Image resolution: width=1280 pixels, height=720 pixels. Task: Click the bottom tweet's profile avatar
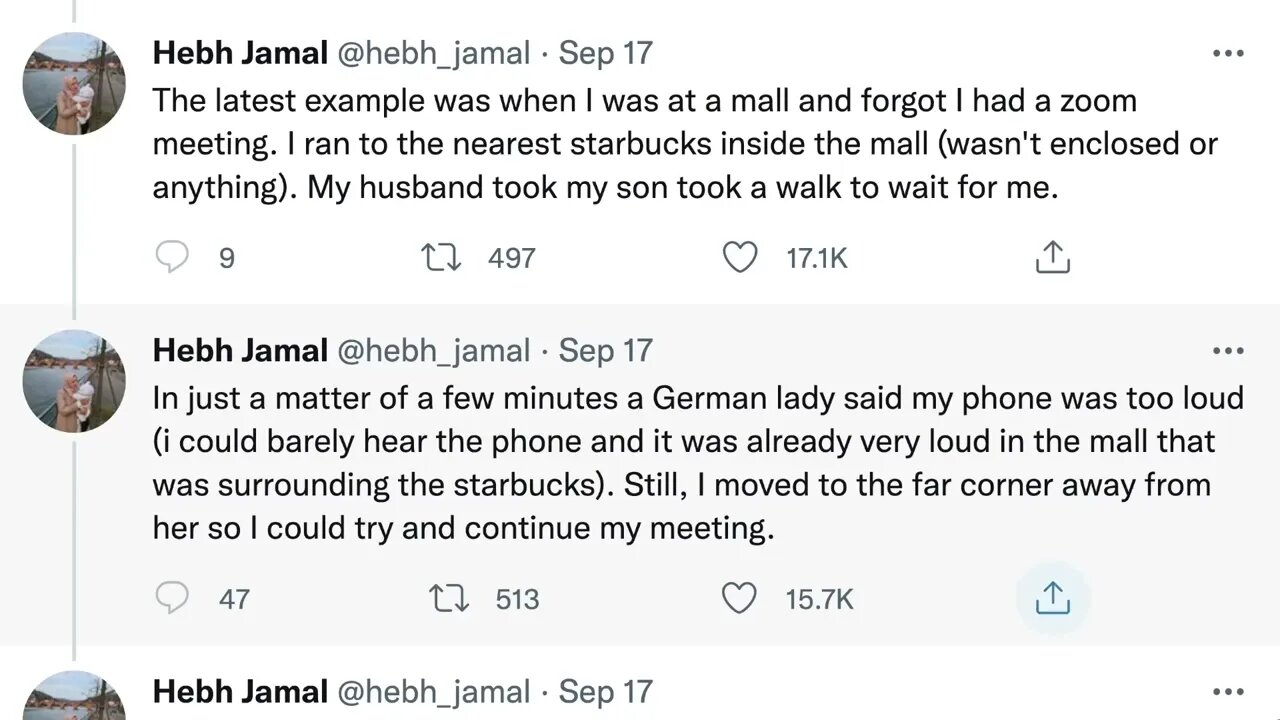74,698
